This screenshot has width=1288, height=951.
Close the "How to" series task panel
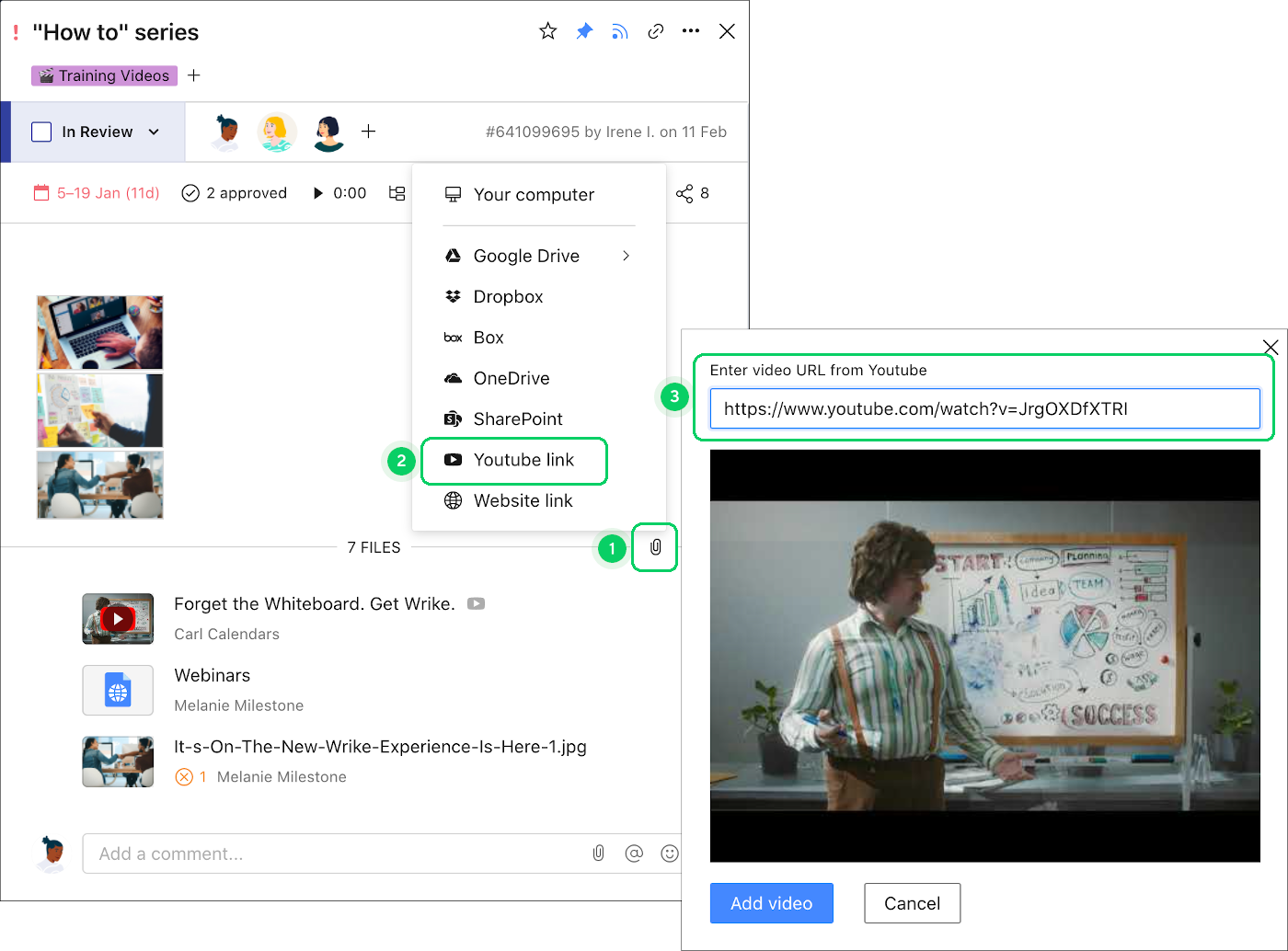(x=727, y=31)
